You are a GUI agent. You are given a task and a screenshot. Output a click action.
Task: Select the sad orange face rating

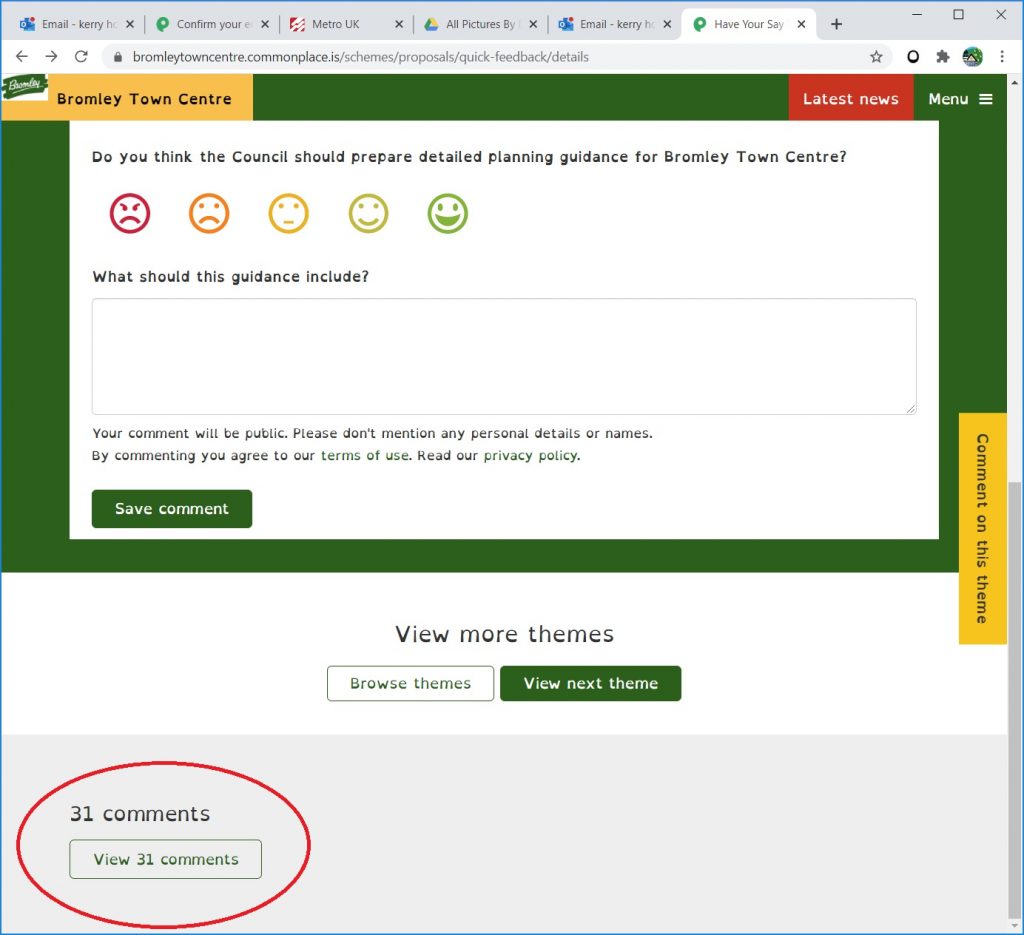pos(209,213)
